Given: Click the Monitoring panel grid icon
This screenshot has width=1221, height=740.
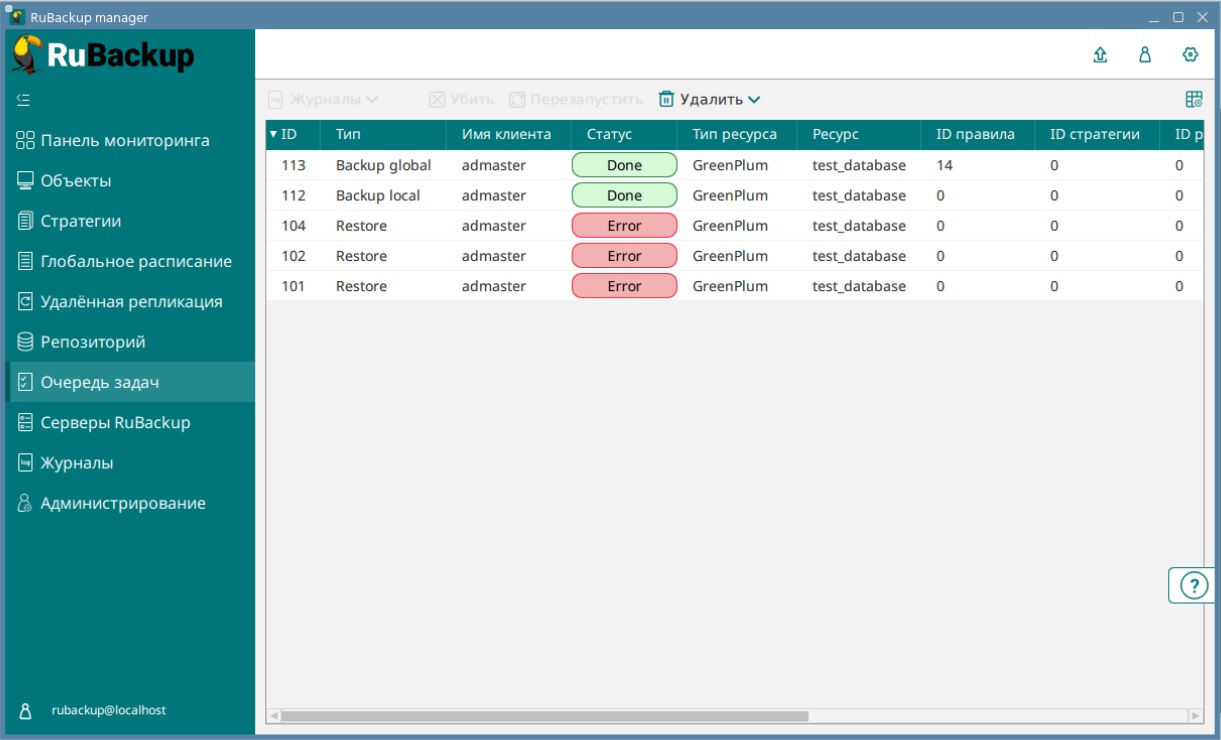Looking at the screenshot, I should pos(25,141).
